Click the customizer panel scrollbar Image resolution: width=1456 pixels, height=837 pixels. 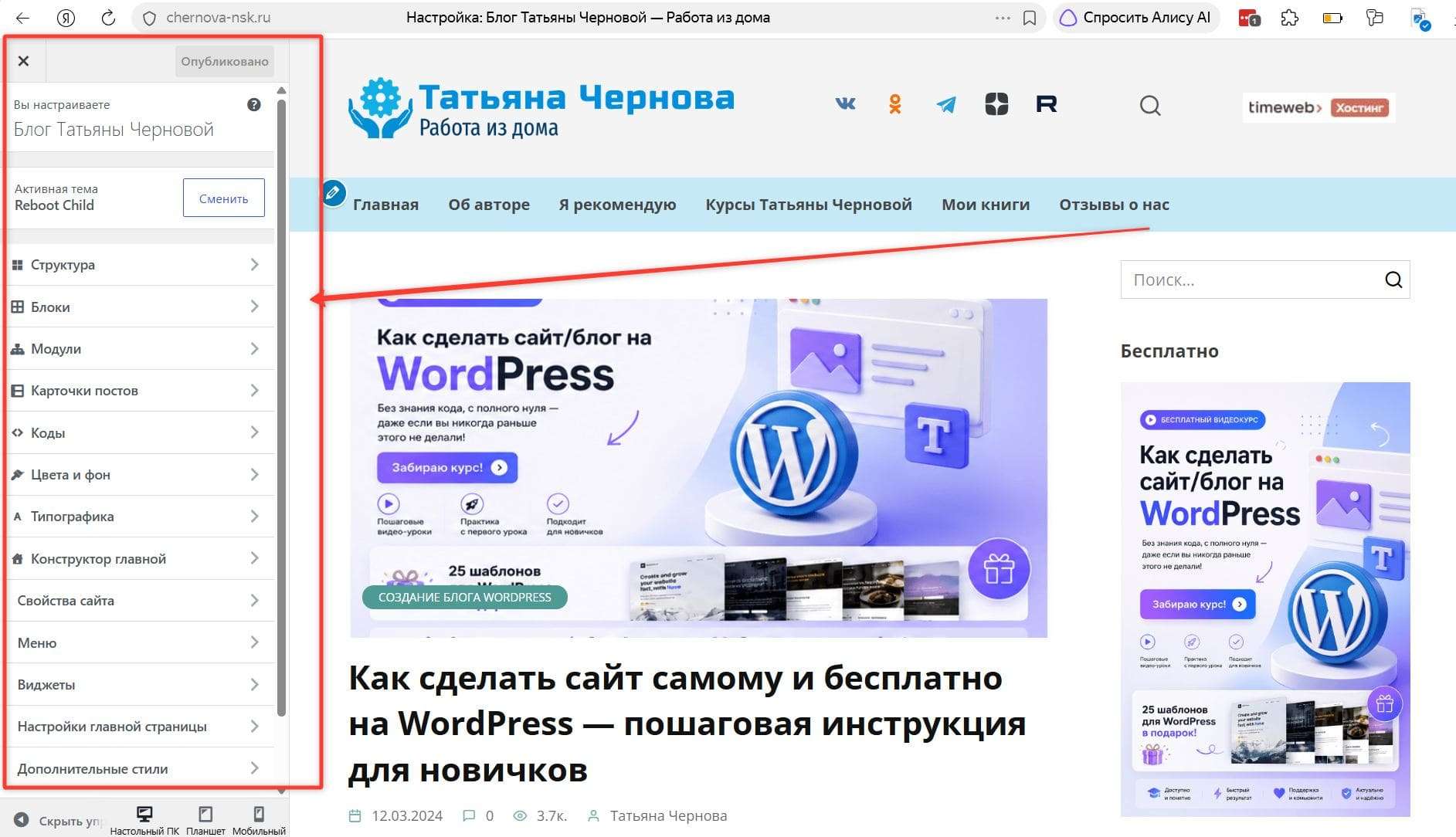(281, 408)
